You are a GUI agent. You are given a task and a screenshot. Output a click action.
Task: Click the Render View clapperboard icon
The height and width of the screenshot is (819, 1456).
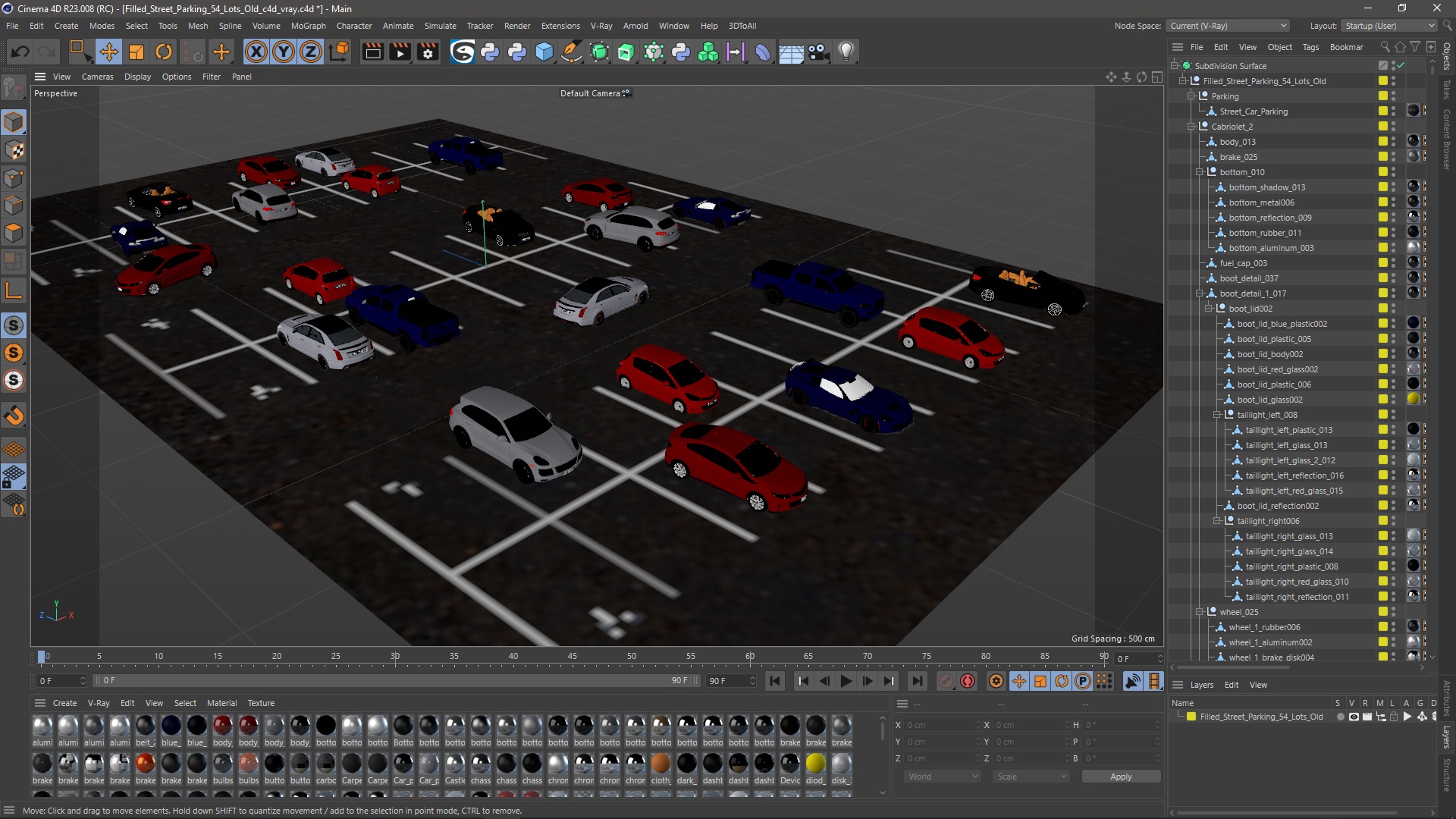(x=372, y=52)
